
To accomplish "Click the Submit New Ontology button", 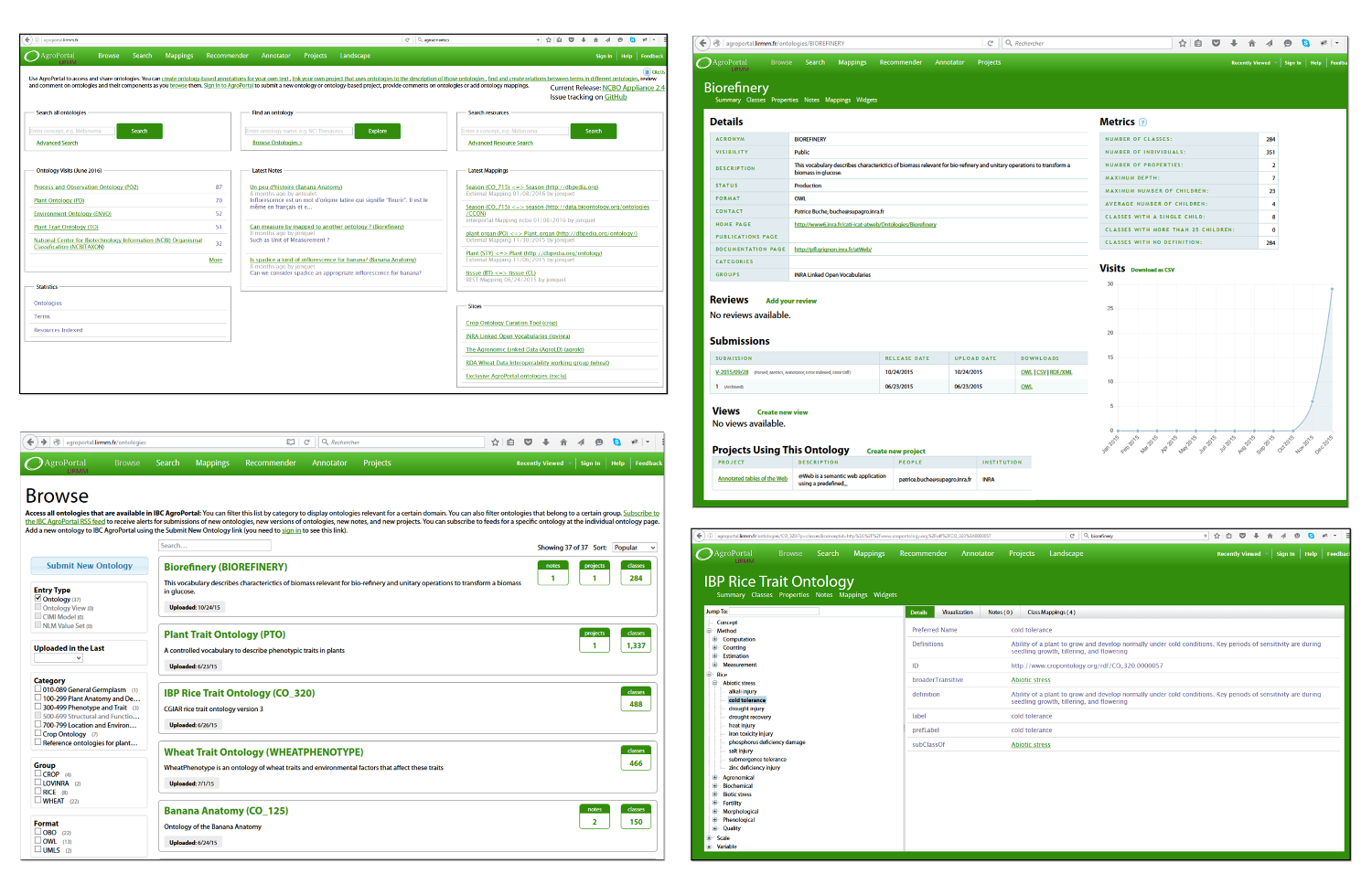I will tap(90, 566).
